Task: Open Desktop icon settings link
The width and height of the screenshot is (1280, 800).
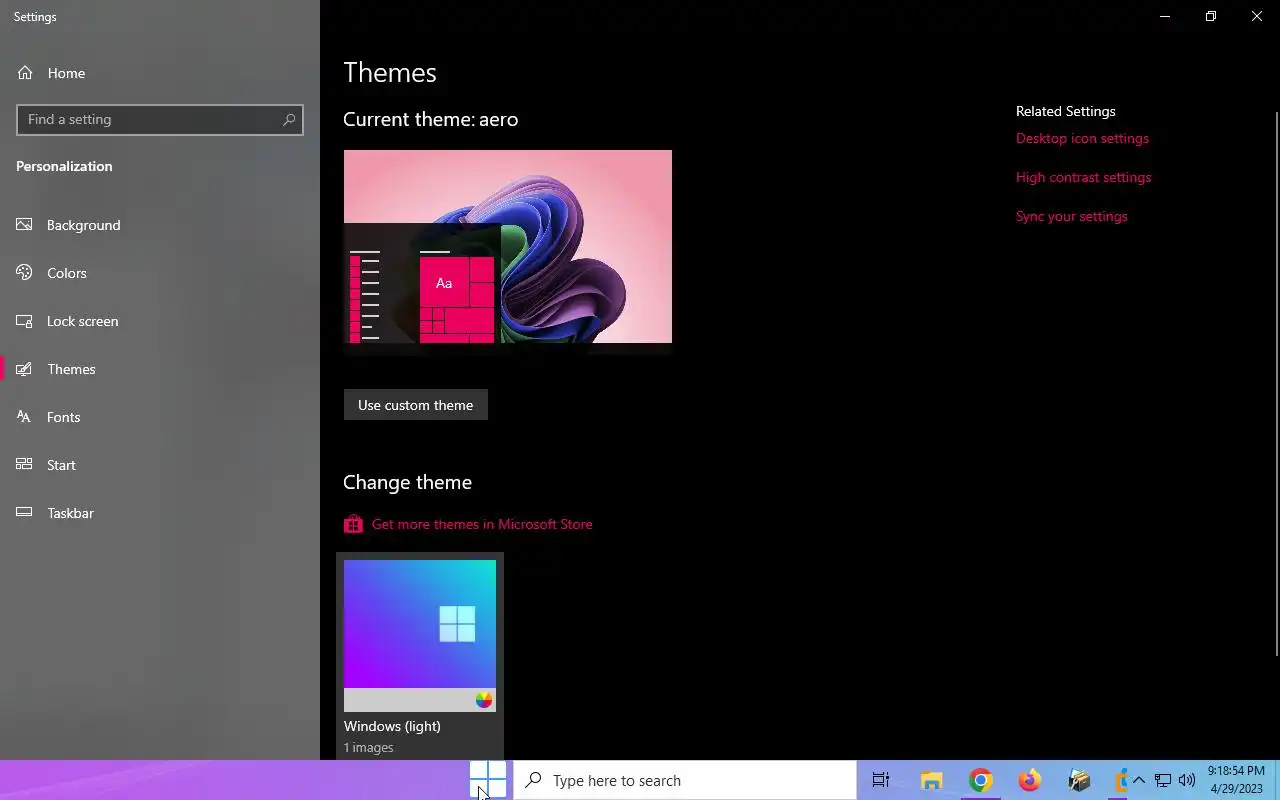Action: pos(1082,138)
